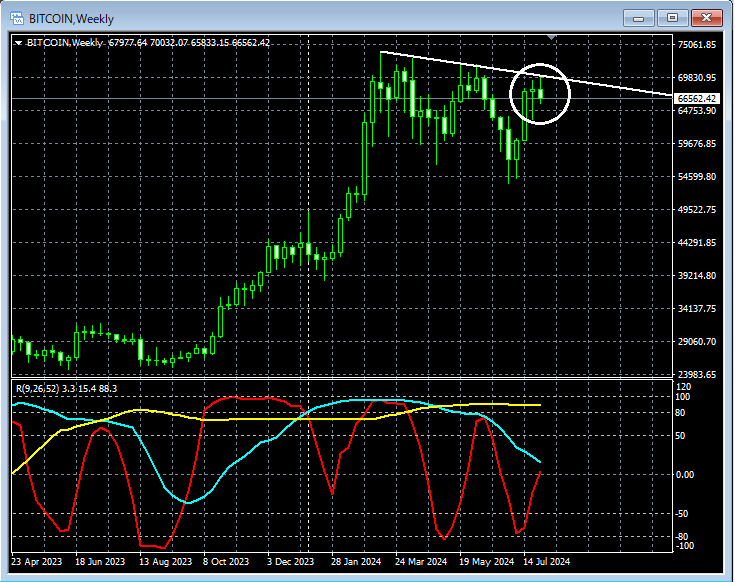This screenshot has width=735, height=582.
Task: Click the 8 Oct 2023 date label
Action: pos(226,561)
